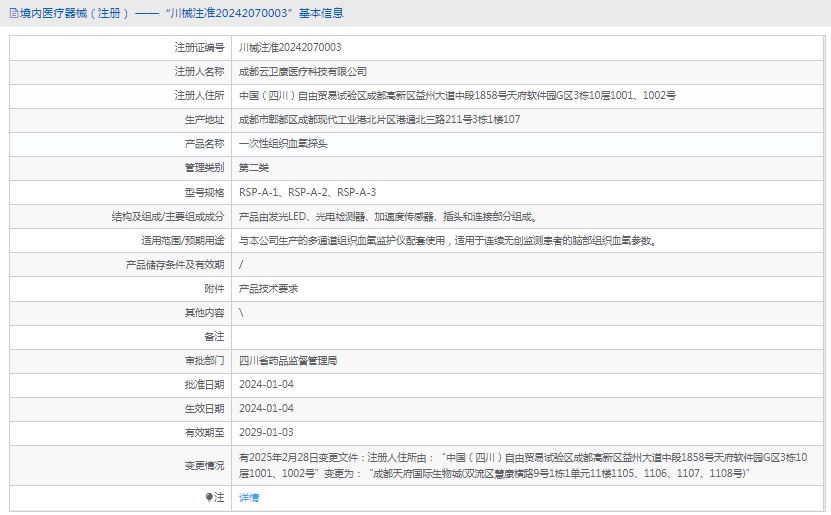
Task: Click the 管理类别 value 第二类
Action: (x=254, y=167)
